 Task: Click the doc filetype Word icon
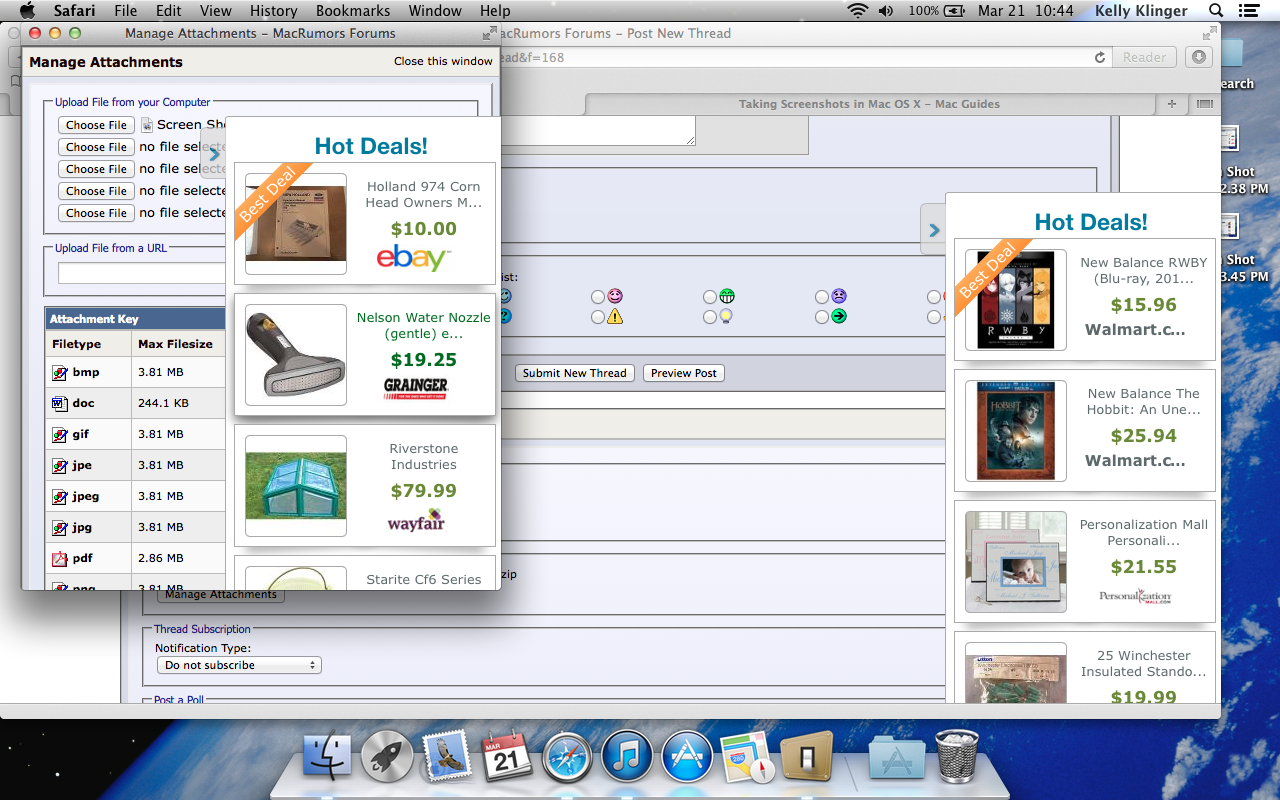tap(60, 404)
